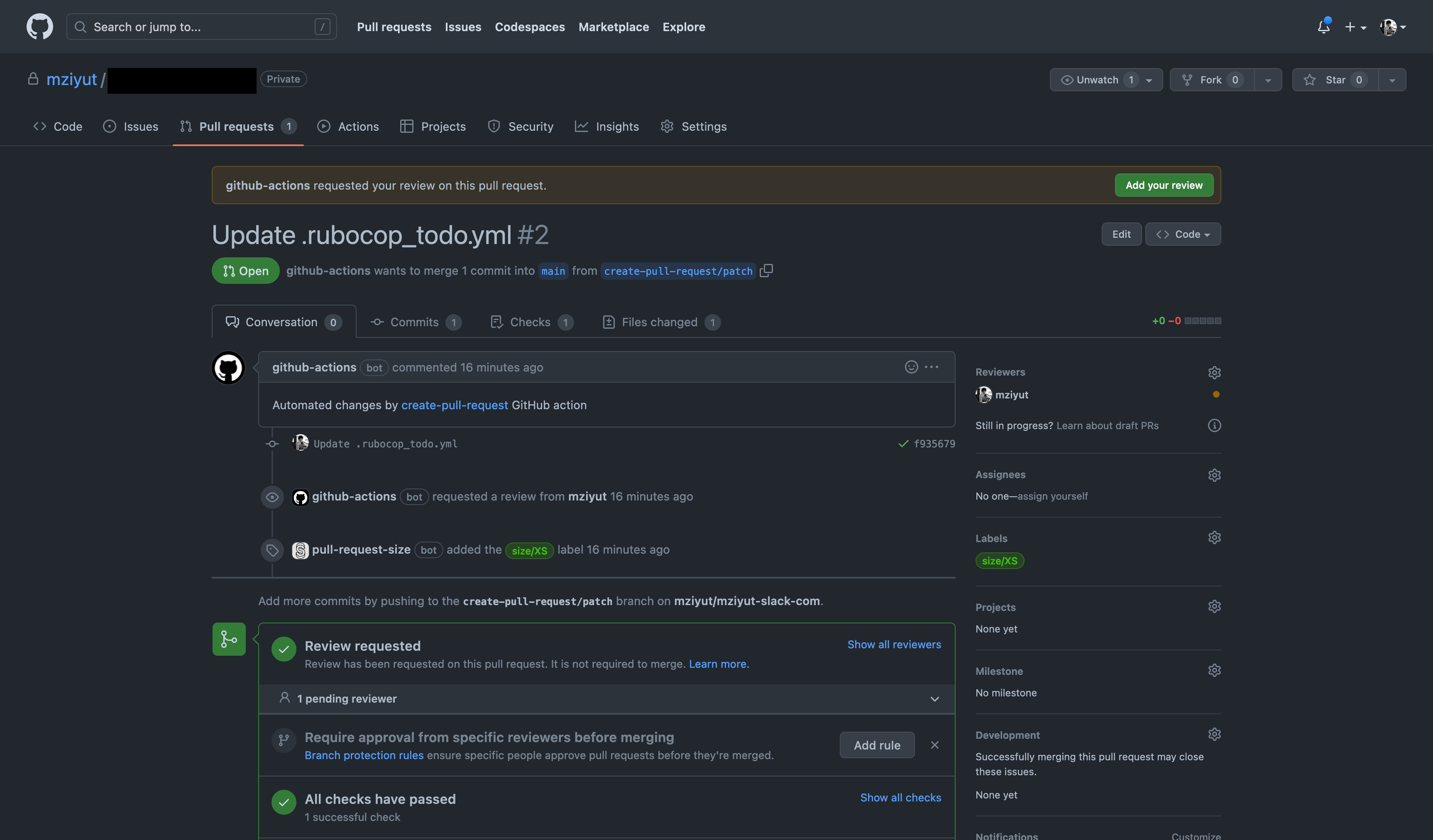Click the assign yourself link
The width and height of the screenshot is (1433, 840).
(1053, 496)
